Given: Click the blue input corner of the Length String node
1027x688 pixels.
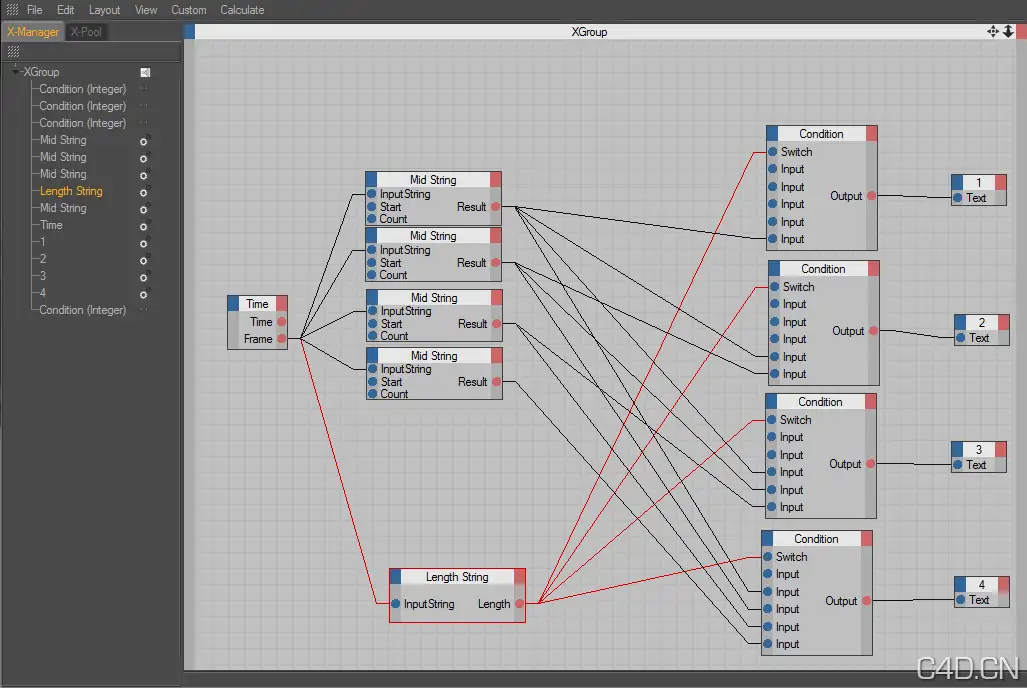Looking at the screenshot, I should (396, 577).
